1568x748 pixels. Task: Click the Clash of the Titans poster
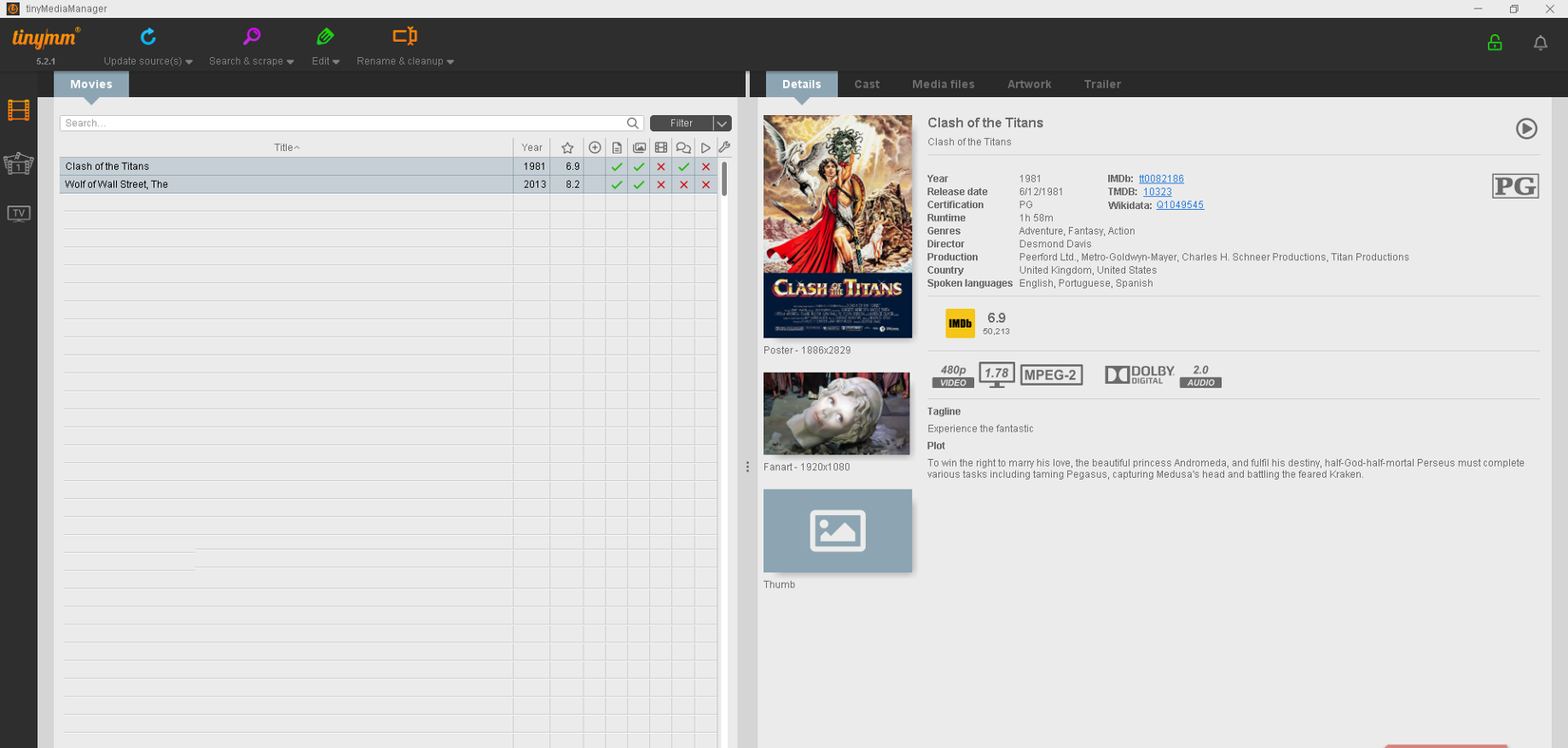[x=837, y=226]
